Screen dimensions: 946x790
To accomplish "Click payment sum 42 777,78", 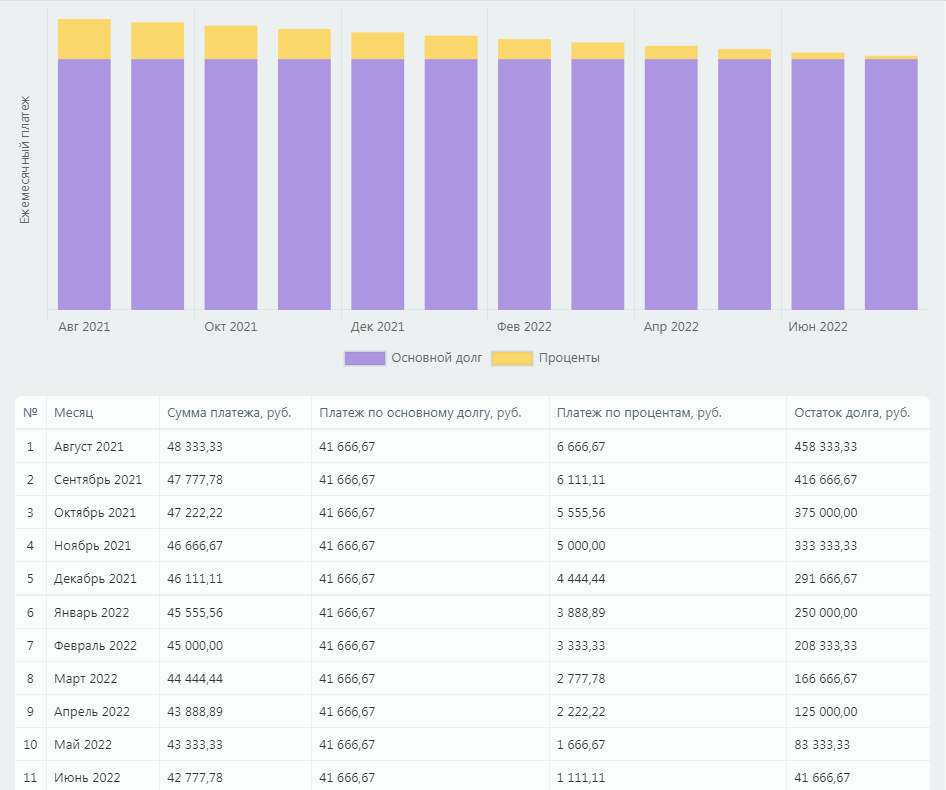I will (x=195, y=777).
